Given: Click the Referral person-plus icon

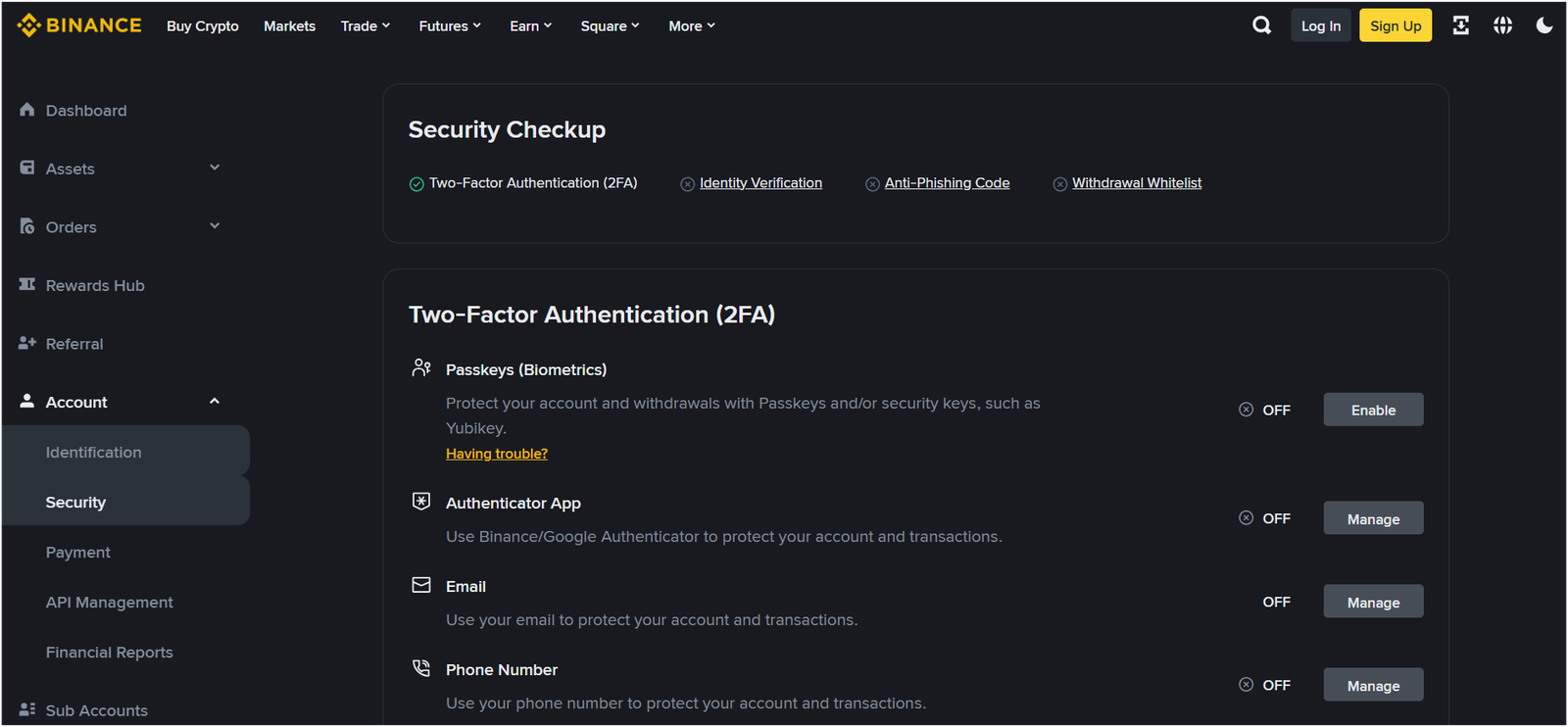Looking at the screenshot, I should (x=27, y=343).
